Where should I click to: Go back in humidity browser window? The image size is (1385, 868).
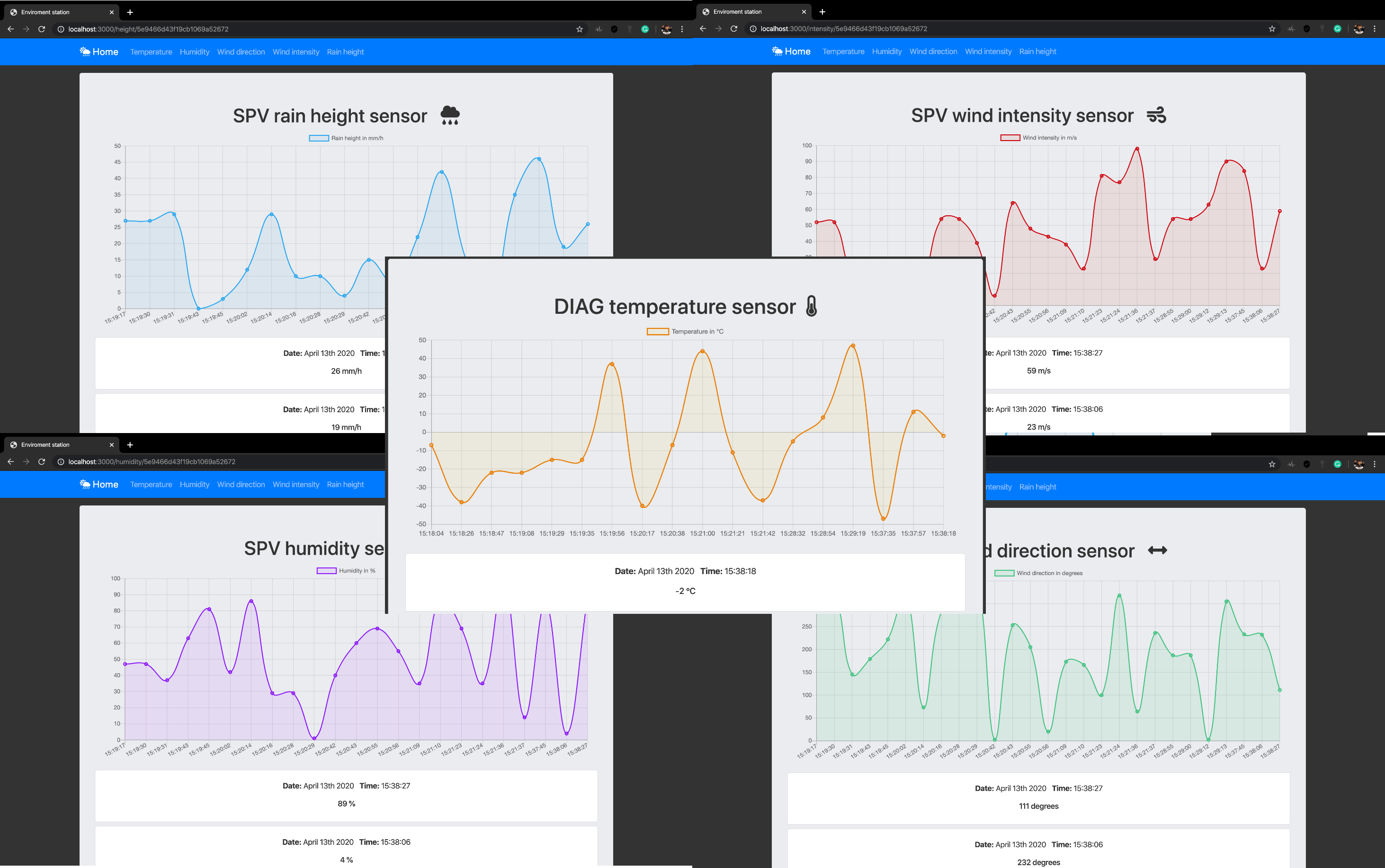point(10,461)
